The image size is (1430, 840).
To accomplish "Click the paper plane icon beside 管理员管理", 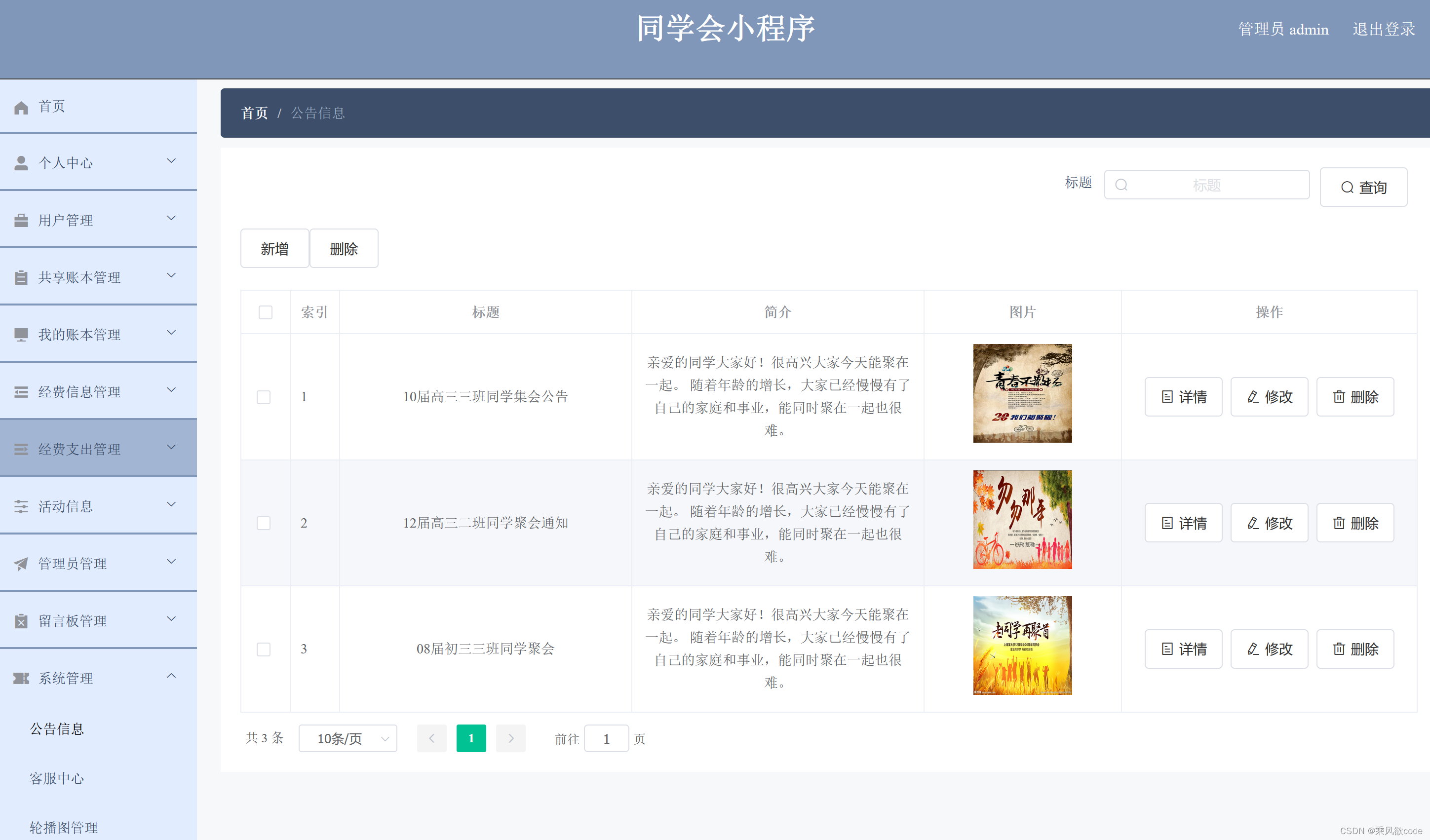I will click(21, 564).
